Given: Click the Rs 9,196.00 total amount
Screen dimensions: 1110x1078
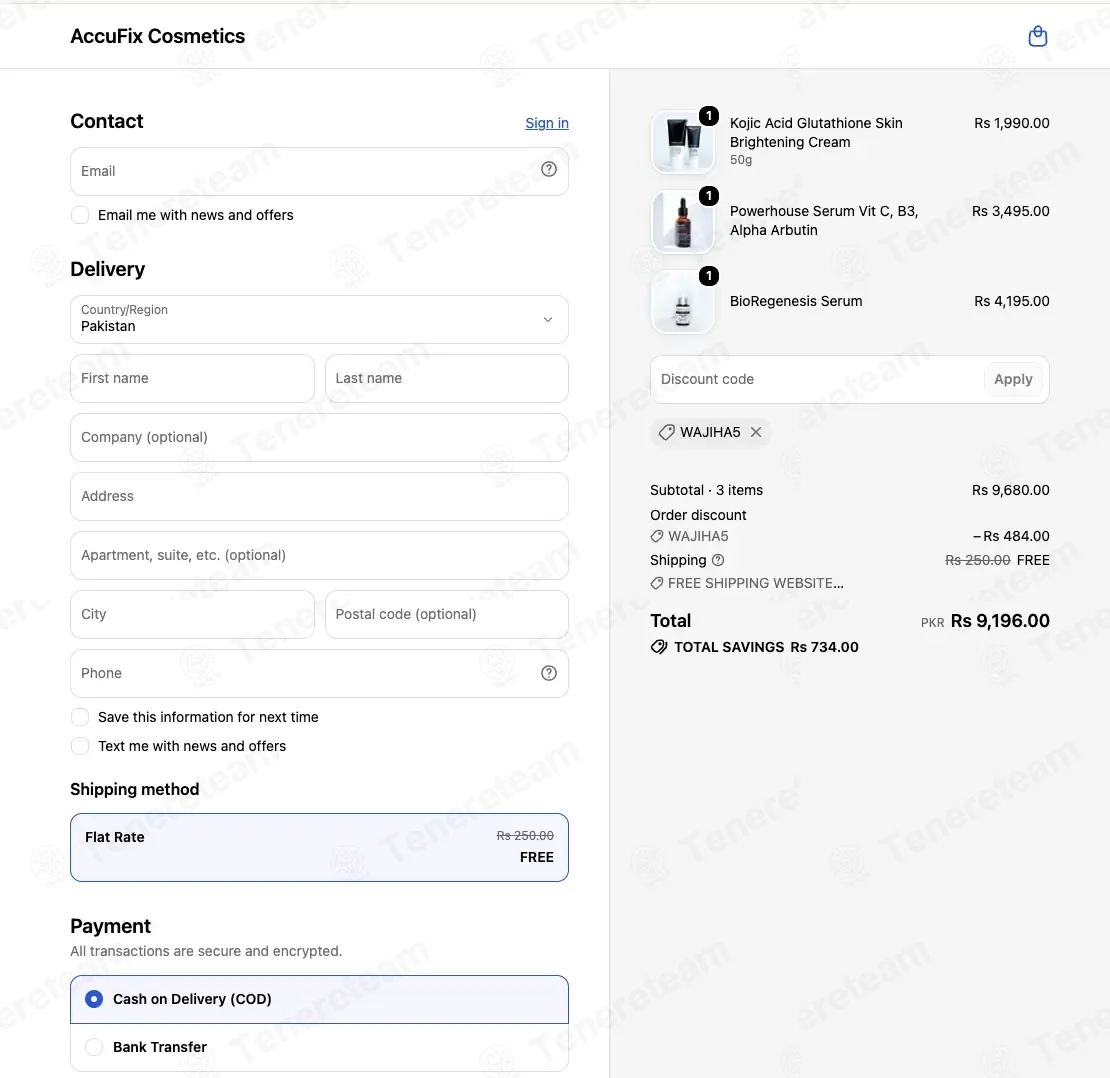Looking at the screenshot, I should coord(1000,621).
